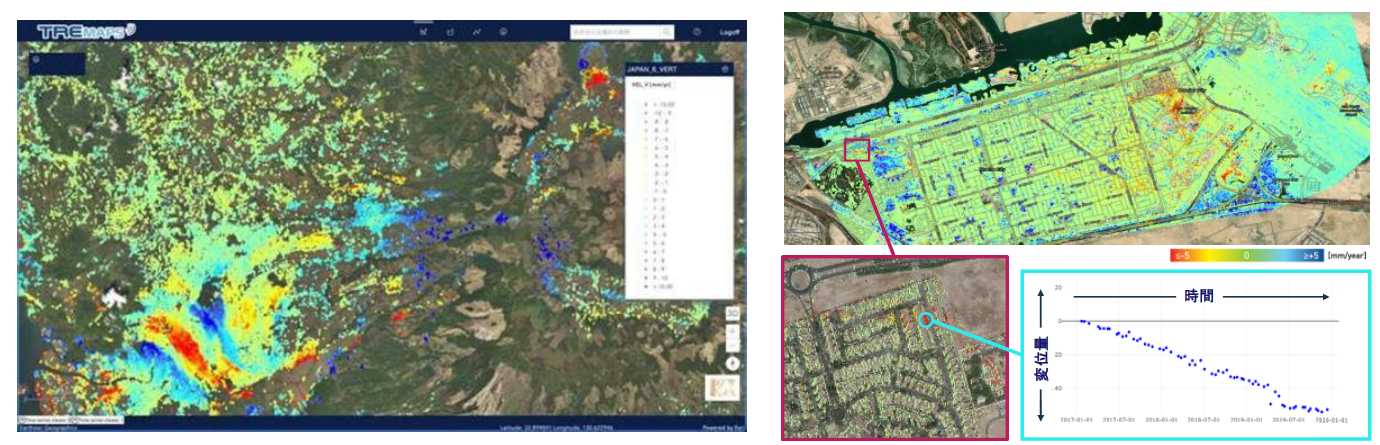This screenshot has width=1380, height=445.
Task: Click the red square marker on the right map
Action: [x=857, y=150]
